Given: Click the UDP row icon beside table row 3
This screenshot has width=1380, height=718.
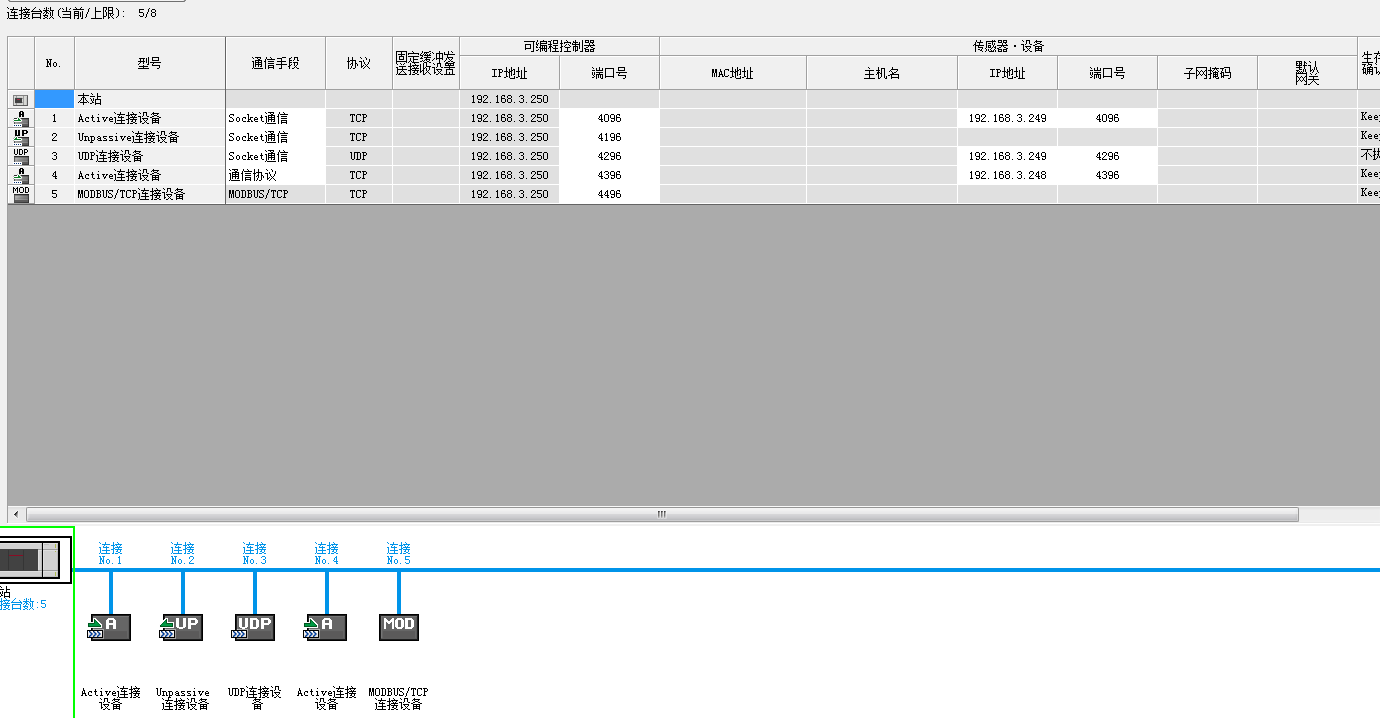Looking at the screenshot, I should [x=21, y=156].
